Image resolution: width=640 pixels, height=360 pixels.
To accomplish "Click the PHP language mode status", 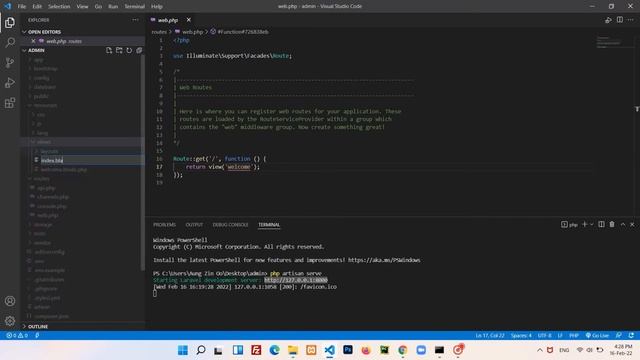I will pyautogui.click(x=574, y=335).
